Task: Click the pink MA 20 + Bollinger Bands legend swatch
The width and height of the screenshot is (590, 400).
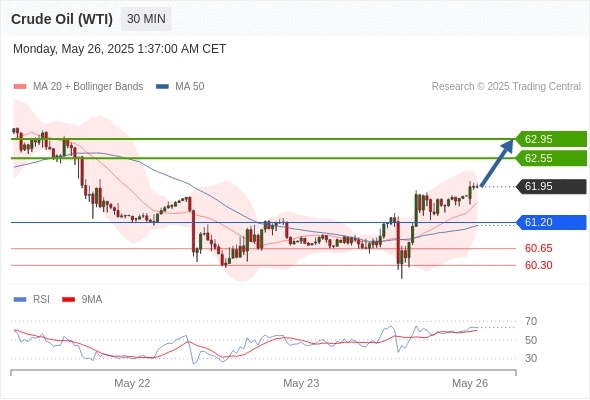Action: (20, 87)
